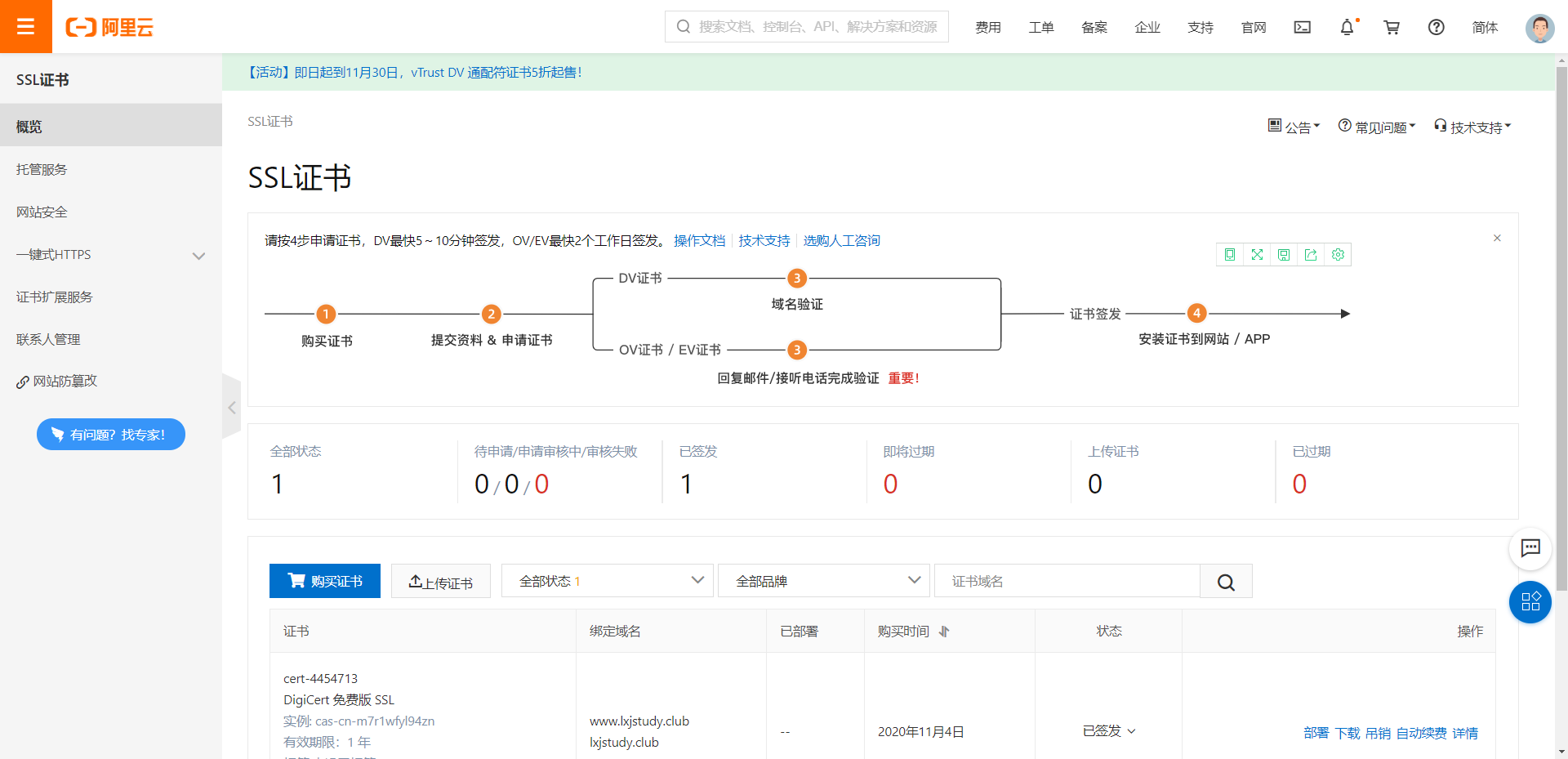
Task: Open the orange hamburger navigation menu
Action: point(25,26)
